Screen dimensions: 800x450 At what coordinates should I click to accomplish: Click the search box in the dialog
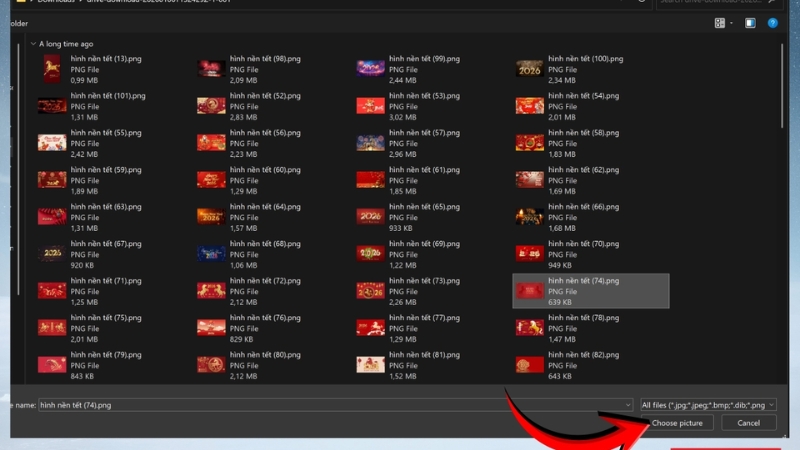(720, 3)
